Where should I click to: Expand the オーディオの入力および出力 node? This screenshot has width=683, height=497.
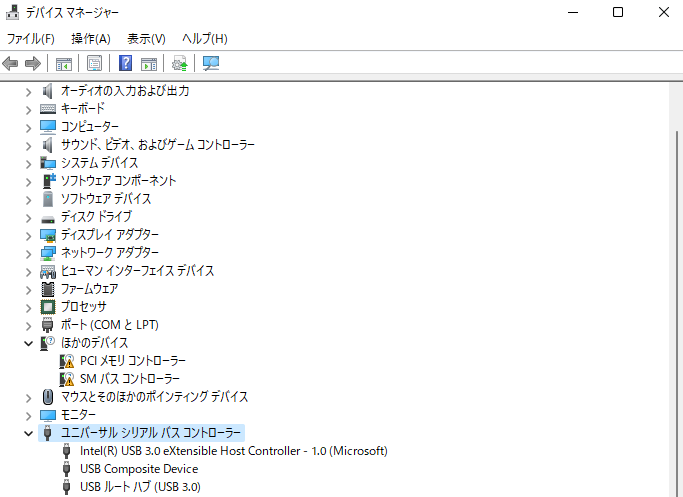tap(28, 92)
